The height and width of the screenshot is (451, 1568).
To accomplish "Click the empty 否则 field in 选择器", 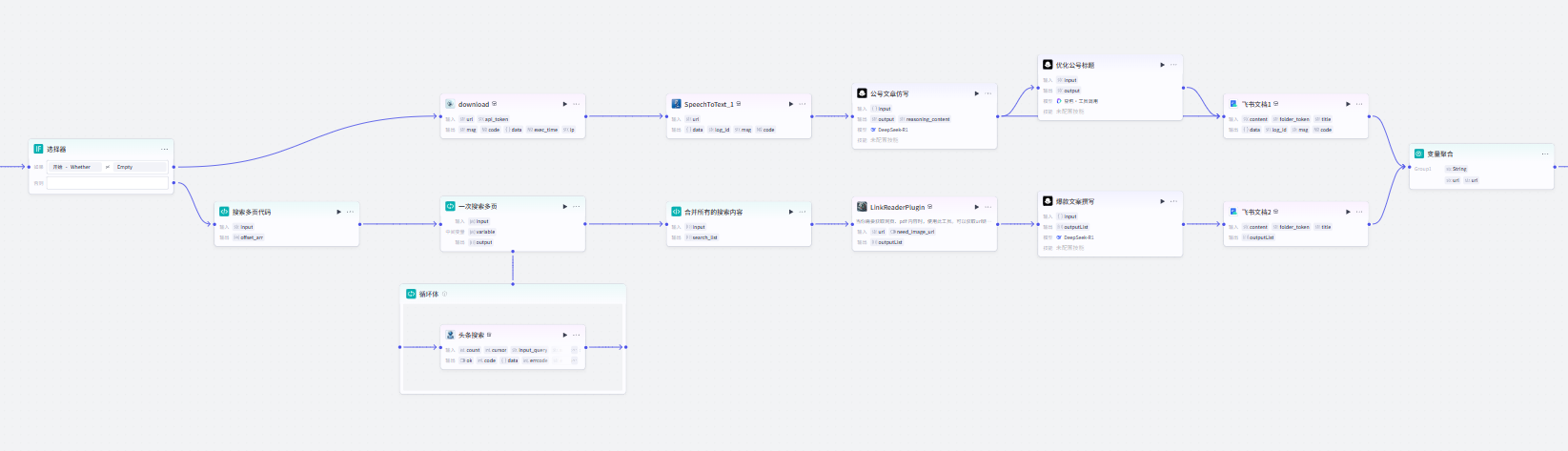I will point(107,183).
